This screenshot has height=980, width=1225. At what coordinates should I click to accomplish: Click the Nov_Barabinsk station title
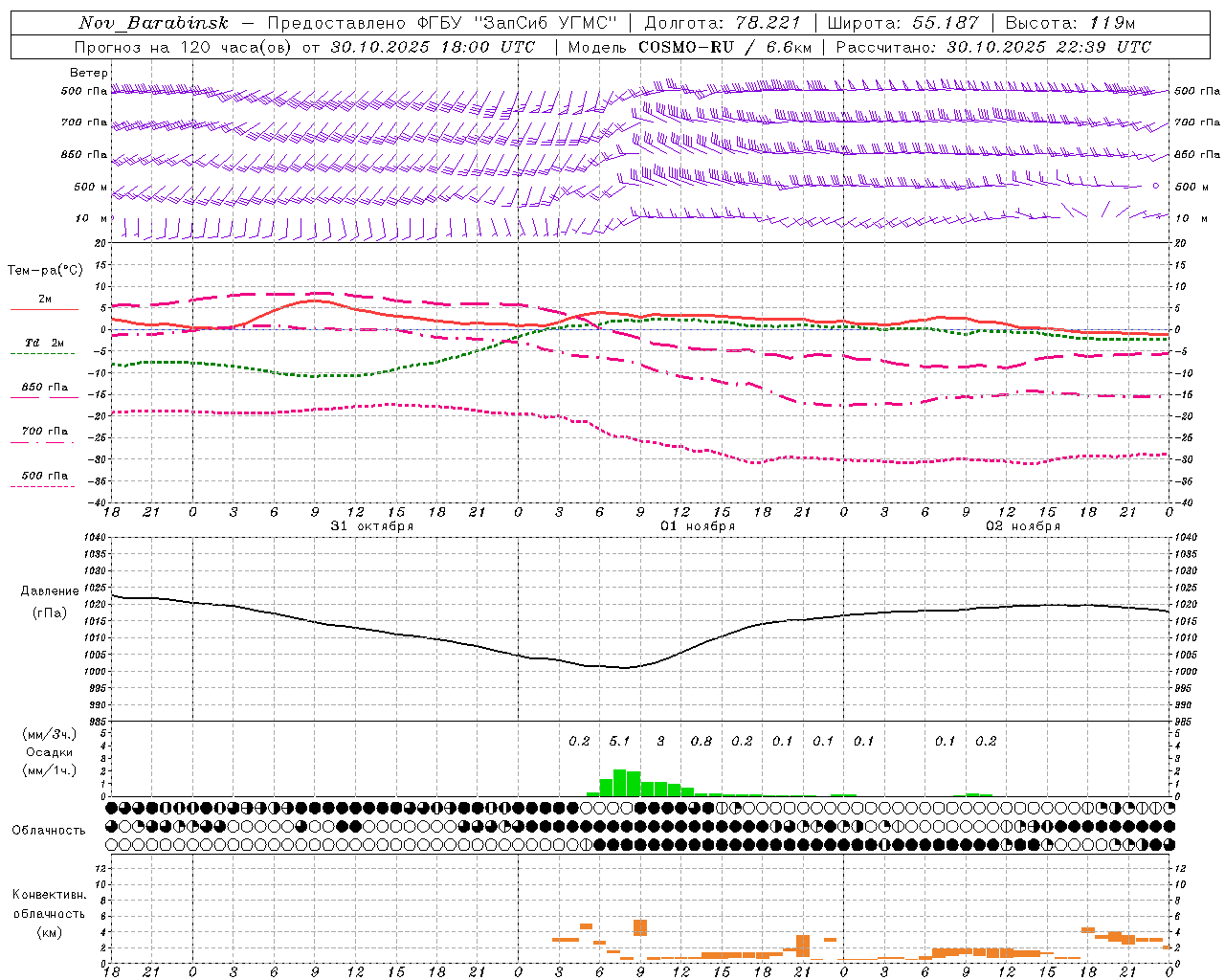tap(154, 23)
